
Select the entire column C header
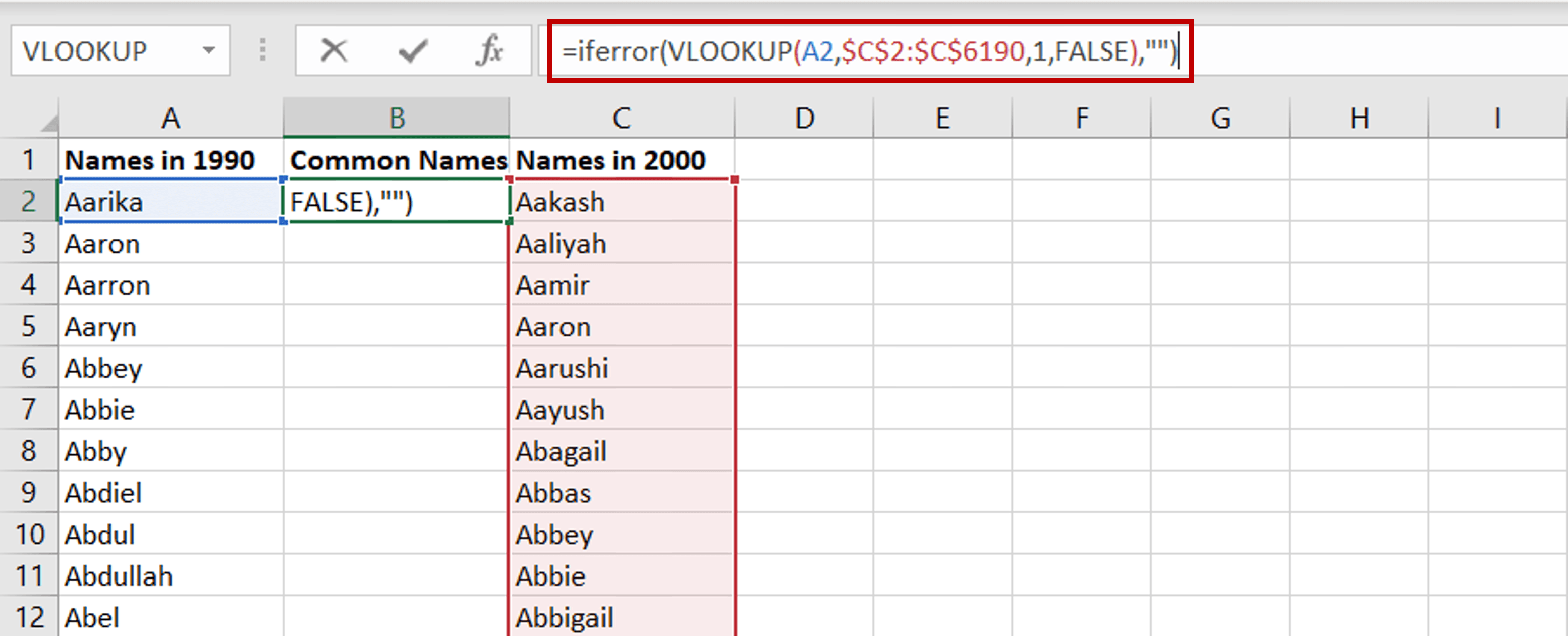(x=622, y=118)
